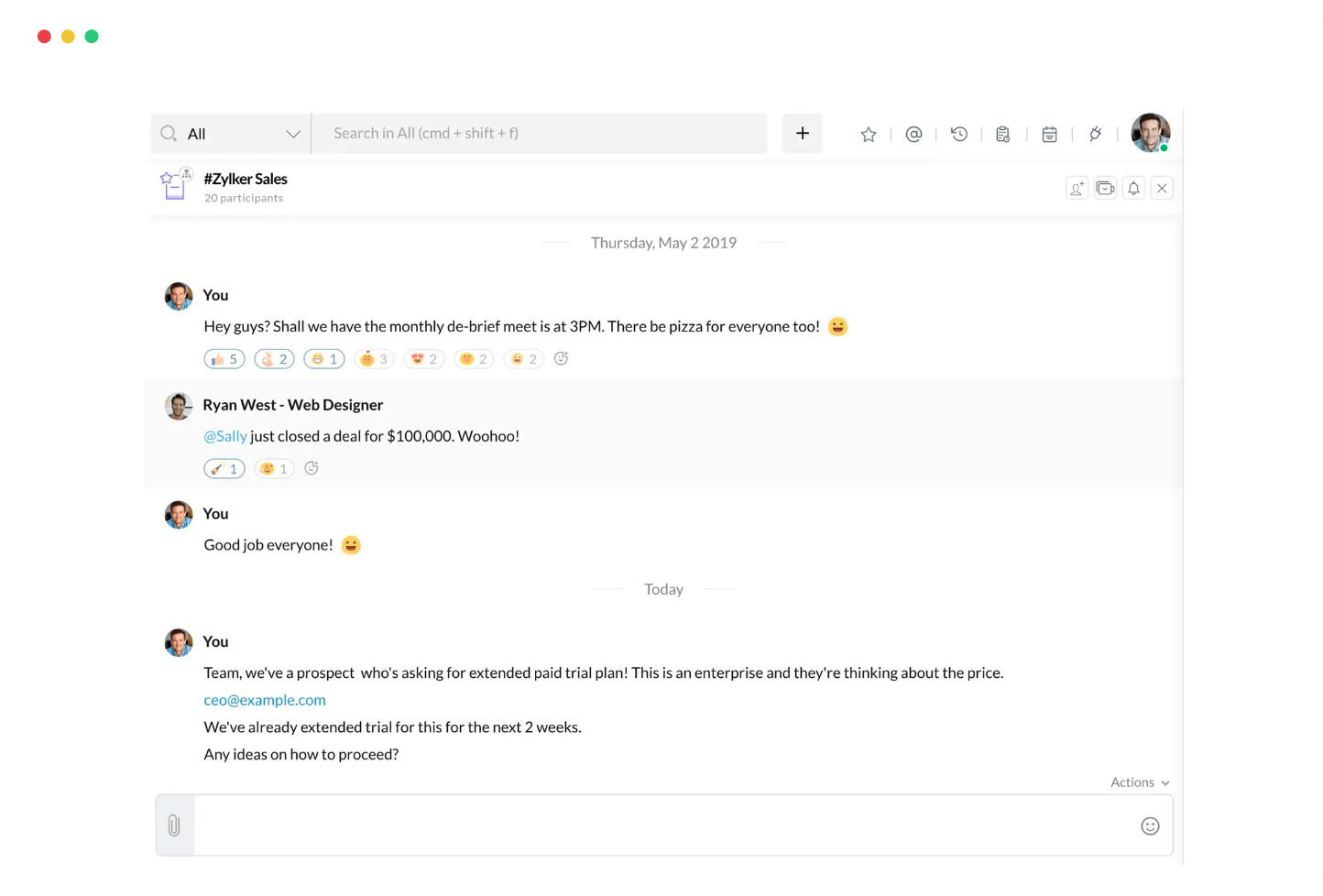This screenshot has height=896, width=1323.
Task: Click Ryan West's avatar photo
Action: pyautogui.click(x=179, y=406)
